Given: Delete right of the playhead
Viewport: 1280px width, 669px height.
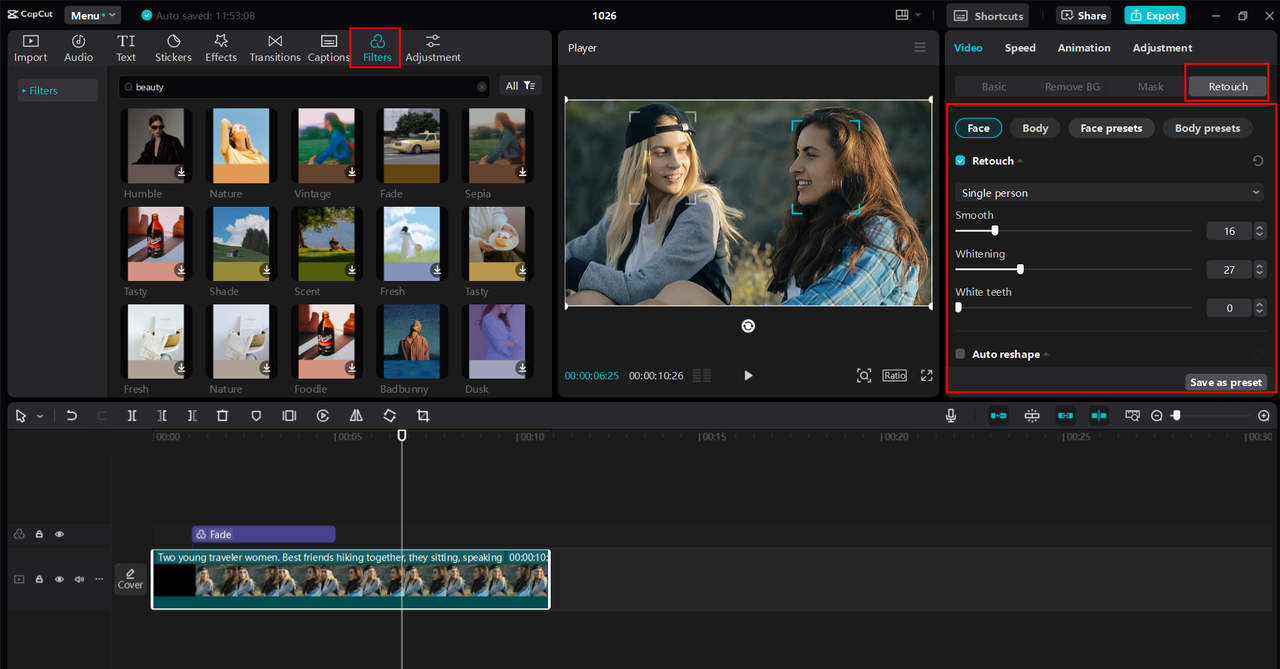Looking at the screenshot, I should pyautogui.click(x=192, y=415).
